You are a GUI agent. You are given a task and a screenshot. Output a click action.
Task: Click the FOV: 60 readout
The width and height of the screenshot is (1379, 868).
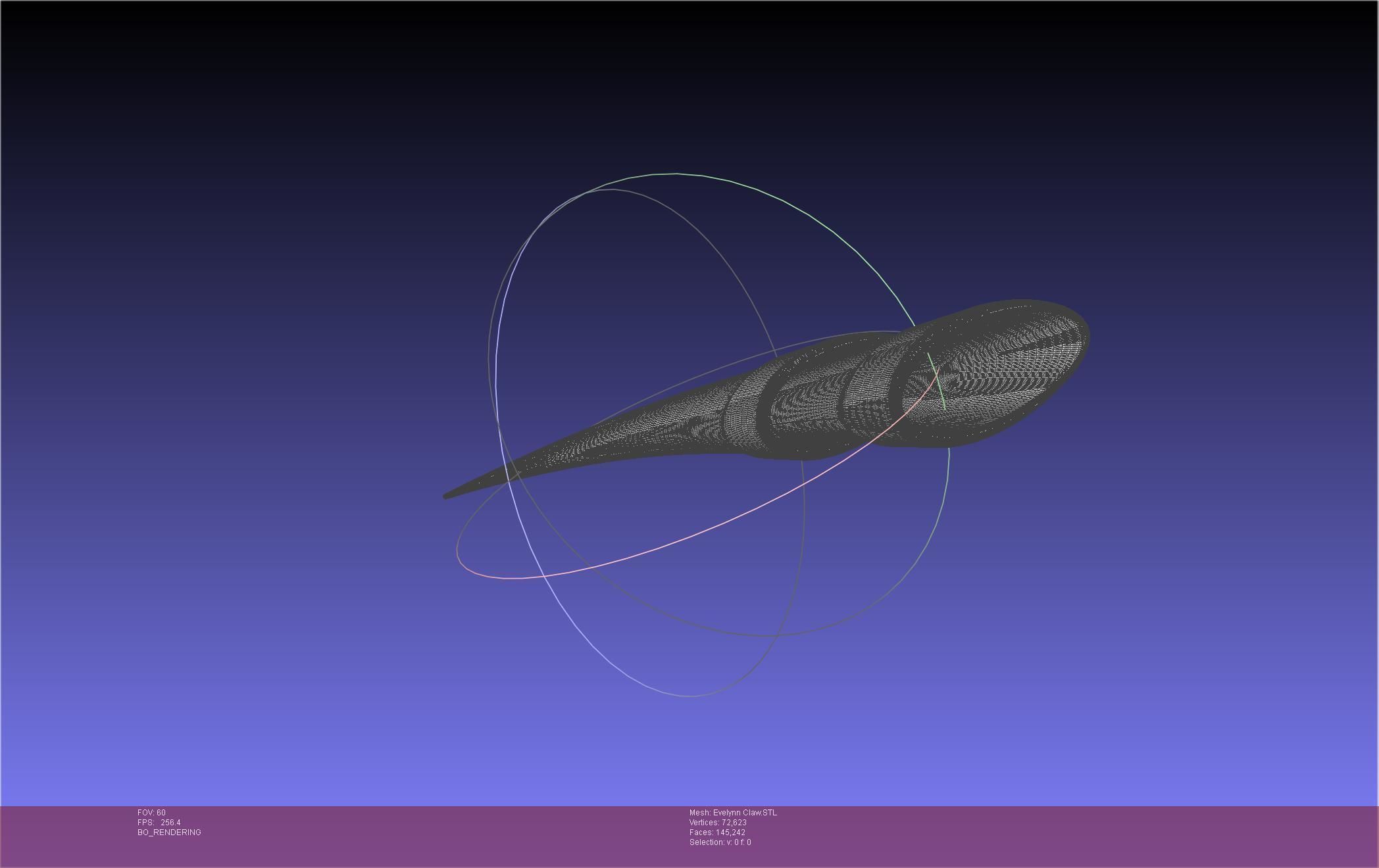point(151,813)
